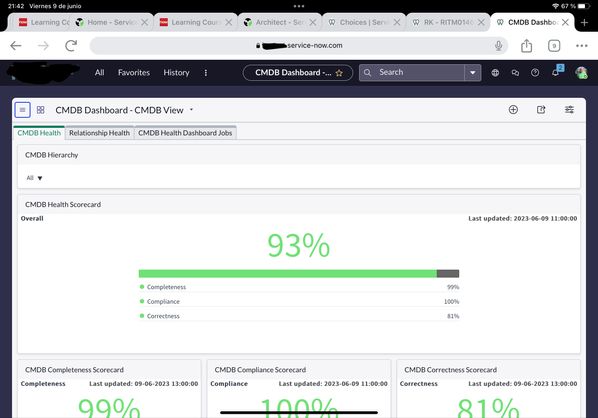Favorite the page with the star icon
Viewport: 598px width, 418px height.
coord(339,73)
